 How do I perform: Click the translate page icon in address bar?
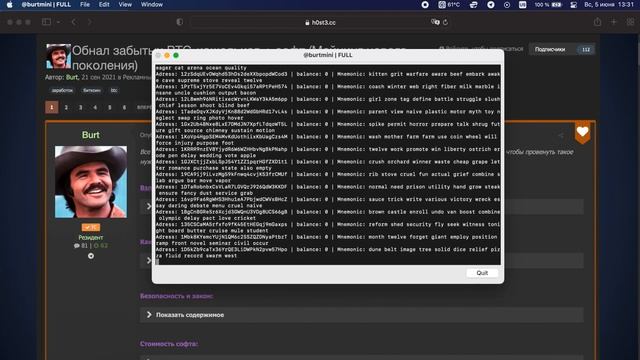click(435, 22)
